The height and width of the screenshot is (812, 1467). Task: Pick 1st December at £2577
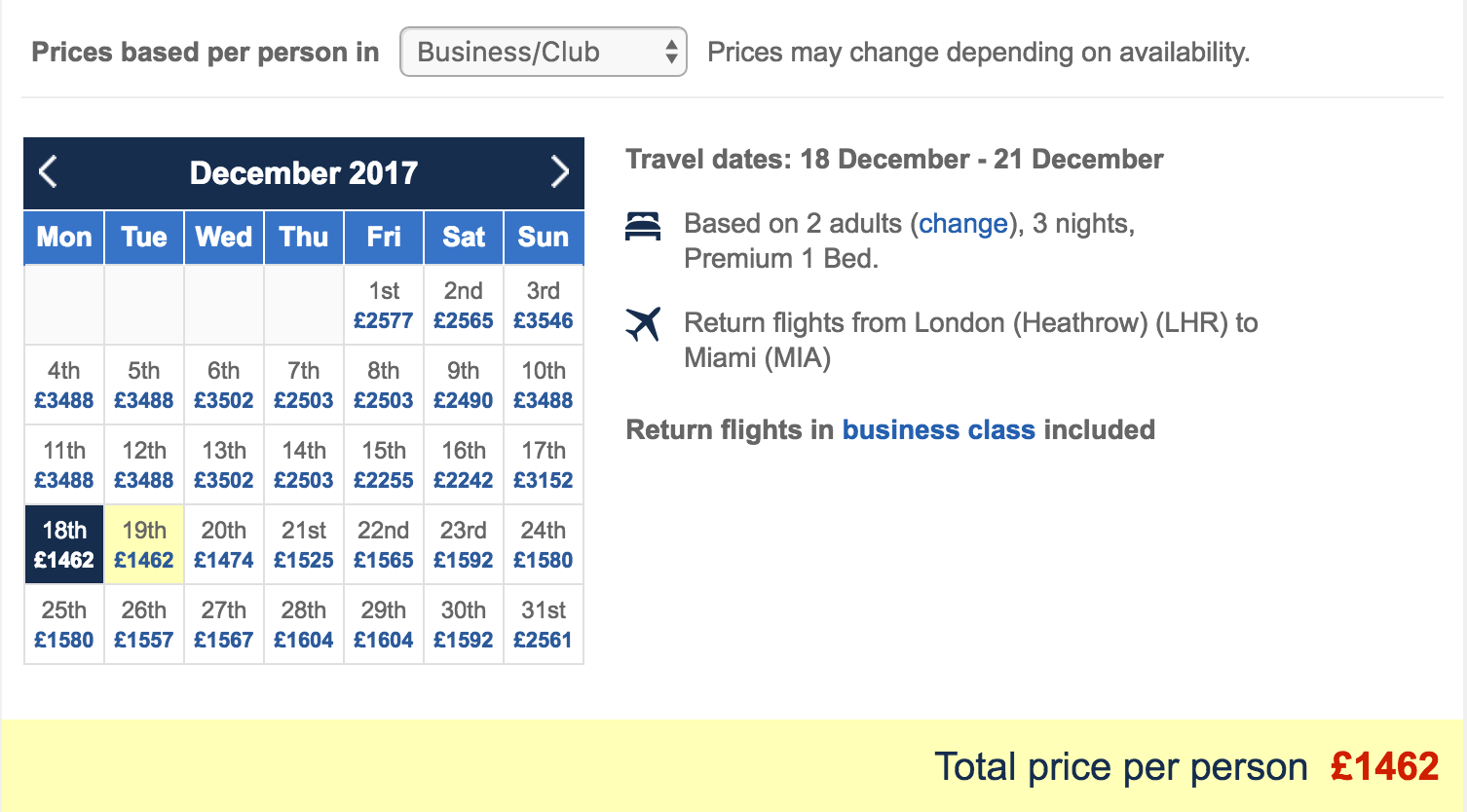click(384, 305)
